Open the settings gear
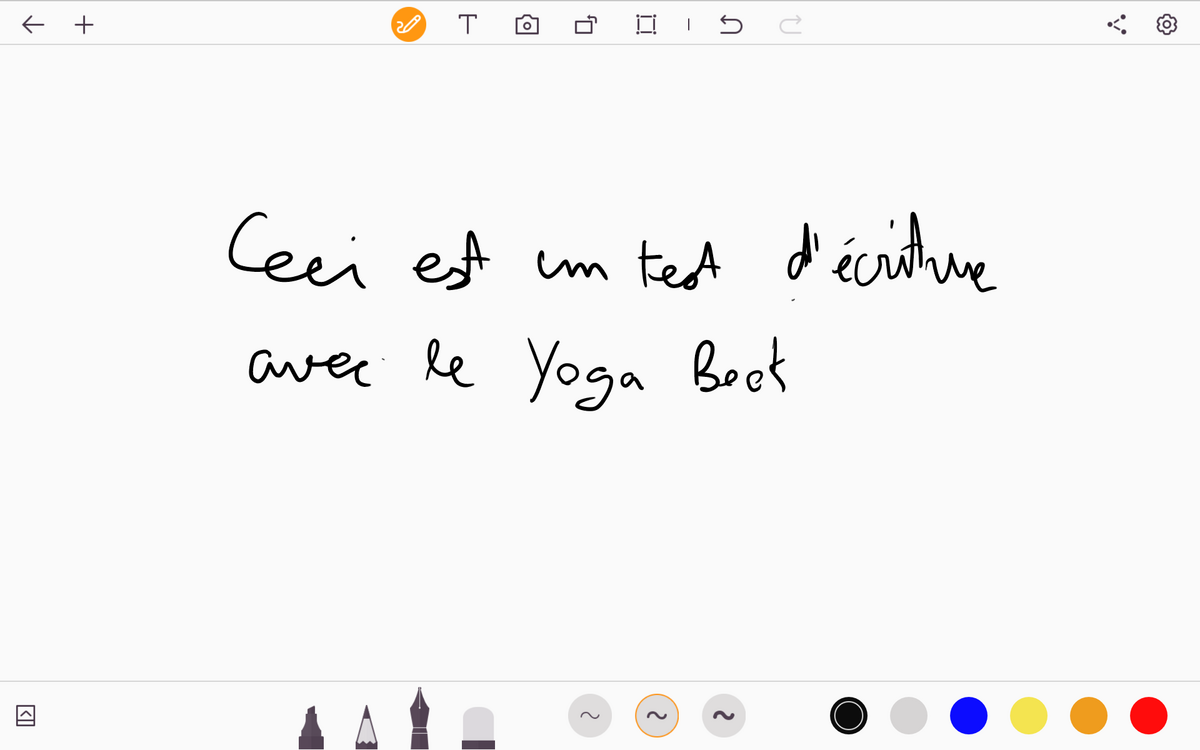 [1166, 25]
